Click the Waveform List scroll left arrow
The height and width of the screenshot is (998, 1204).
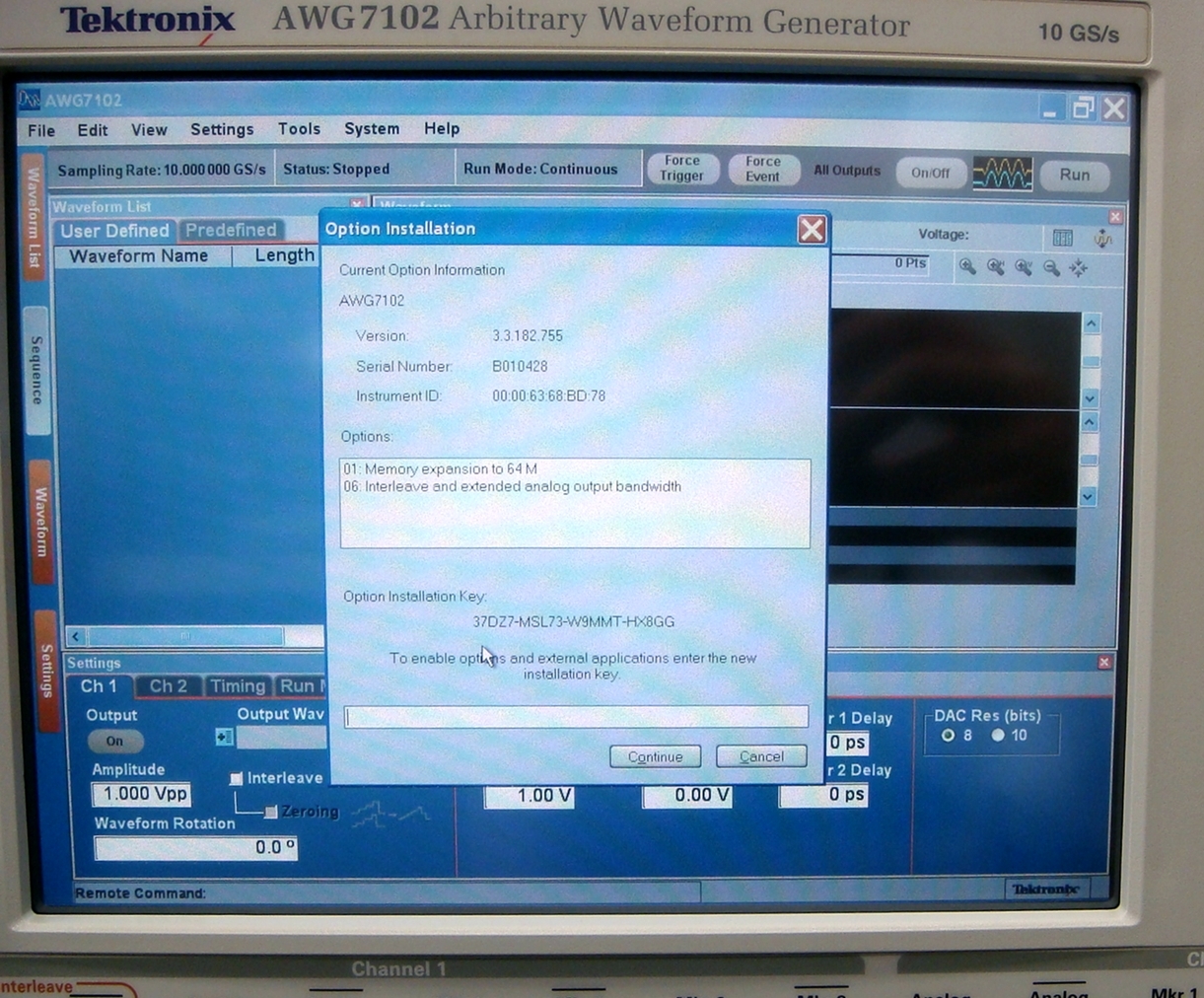tap(77, 637)
